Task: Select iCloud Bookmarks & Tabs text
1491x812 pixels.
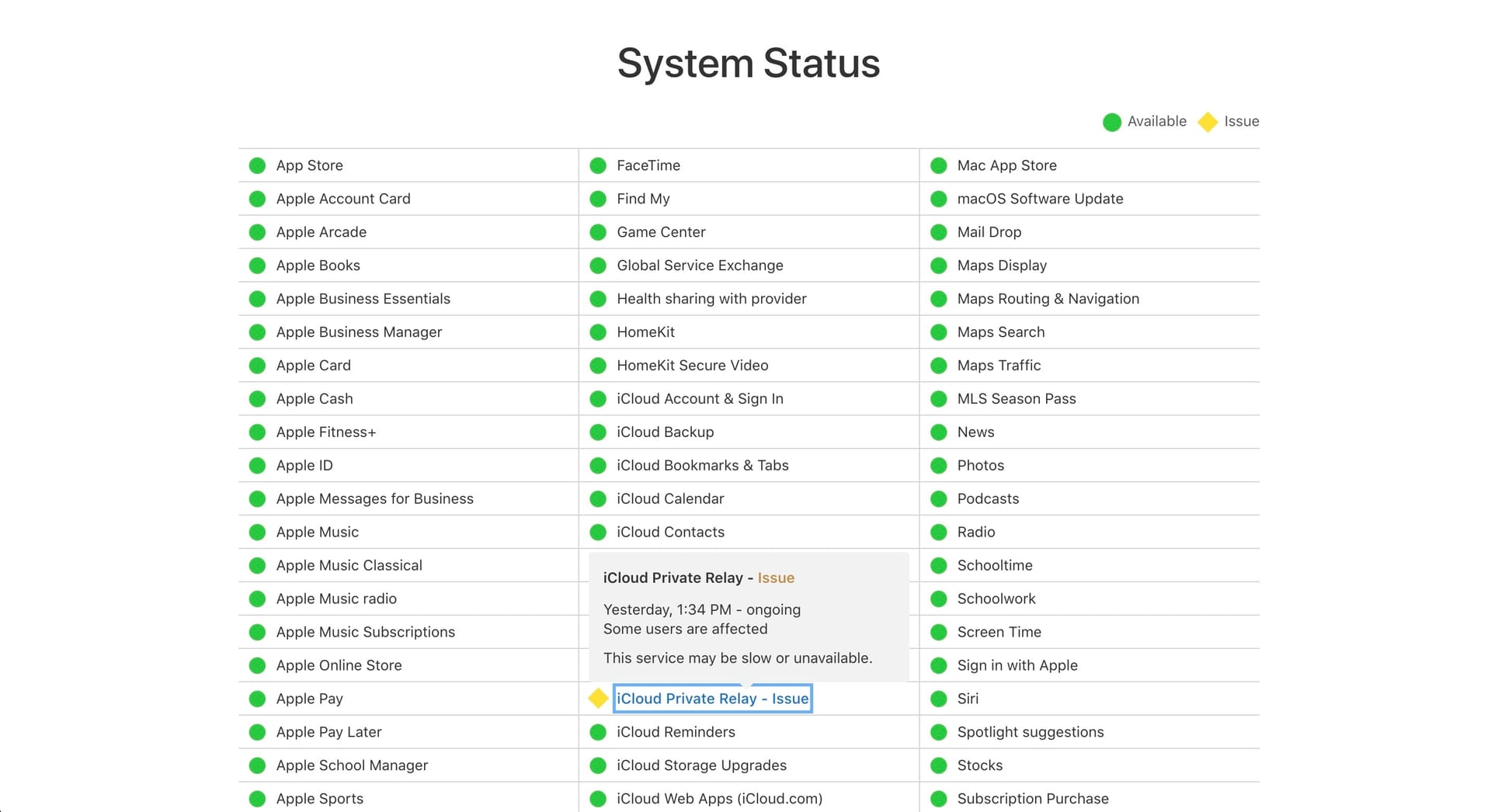Action: coord(703,466)
